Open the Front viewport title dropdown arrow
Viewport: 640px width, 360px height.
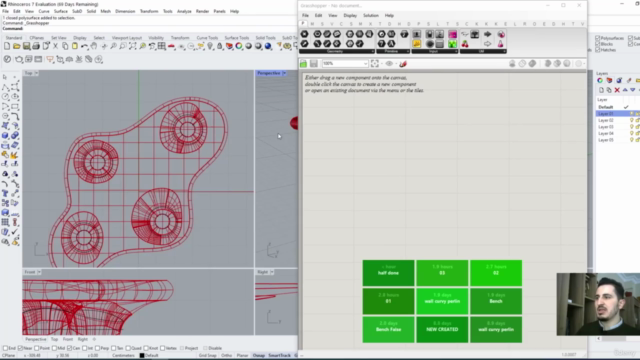39,272
